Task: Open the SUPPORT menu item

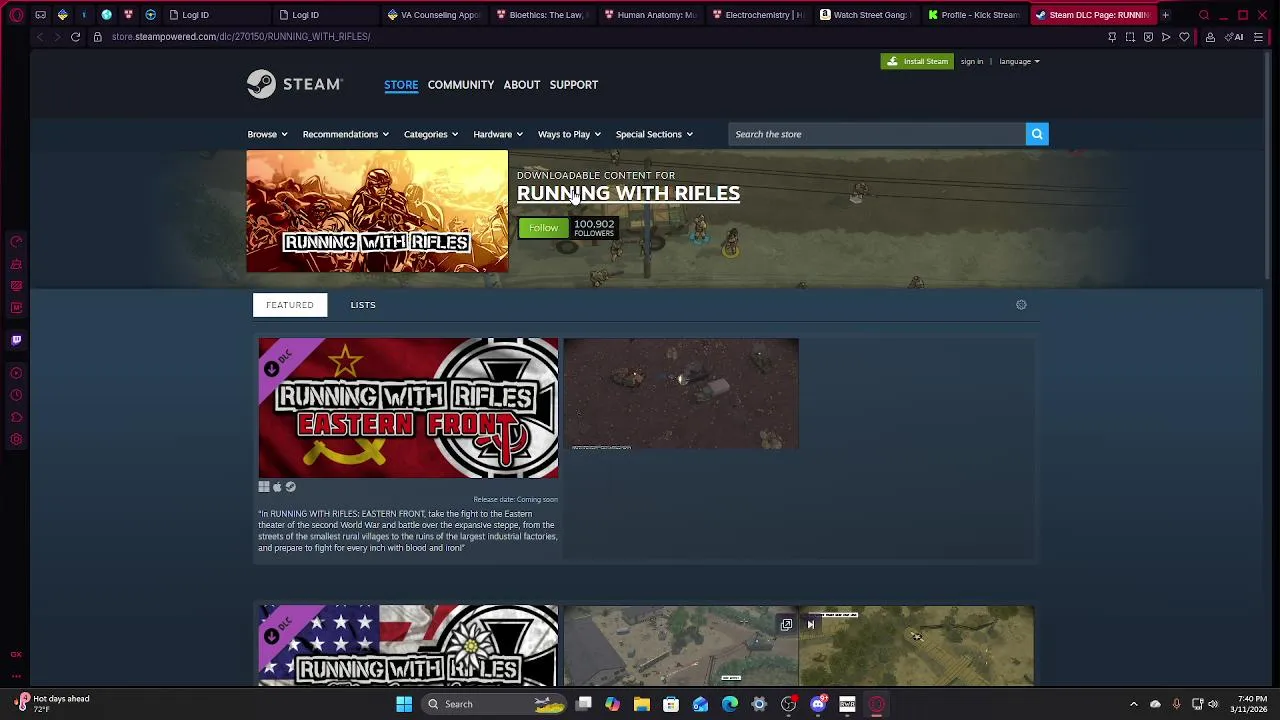Action: 574,85
